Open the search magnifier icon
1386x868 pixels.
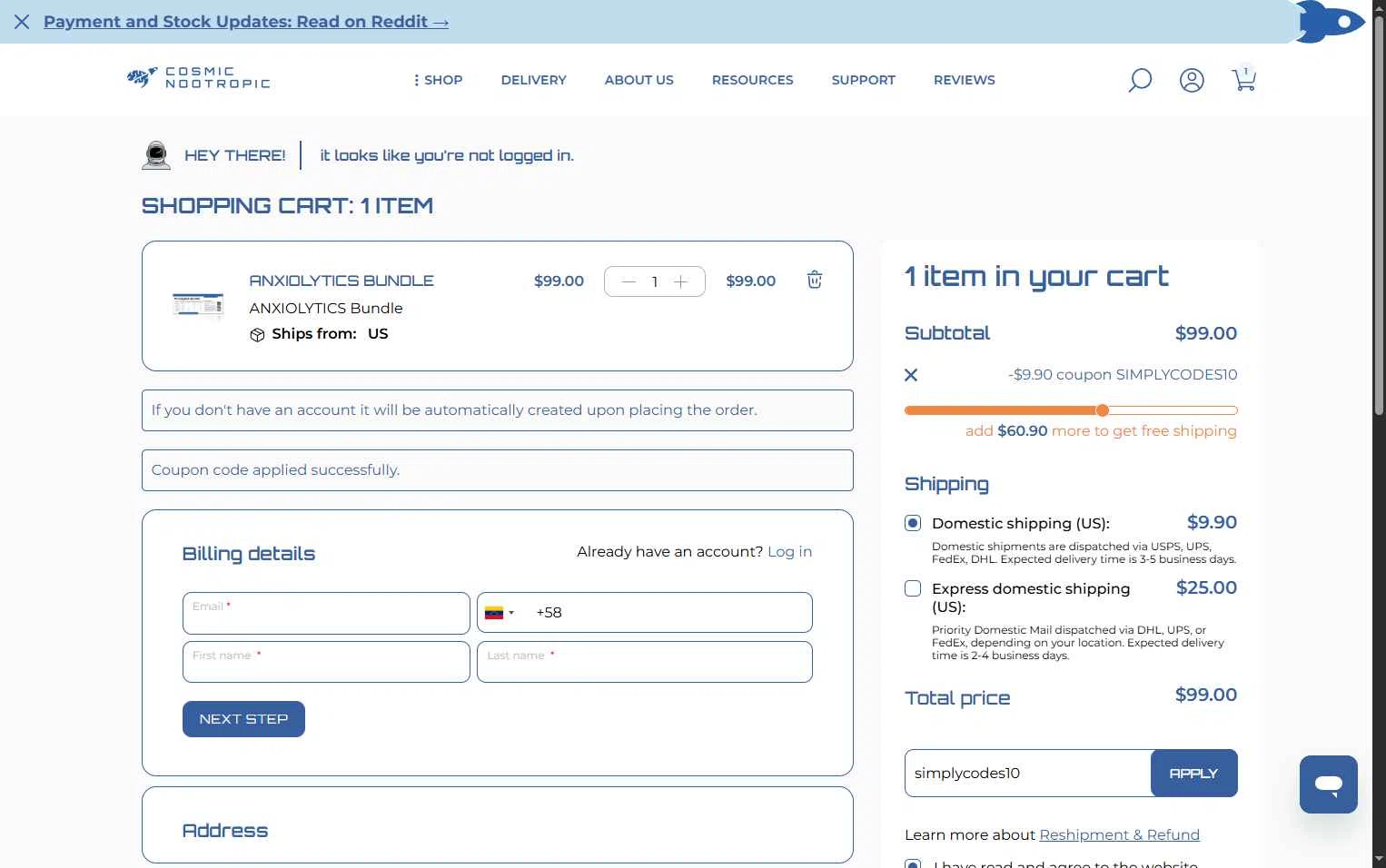1139,80
